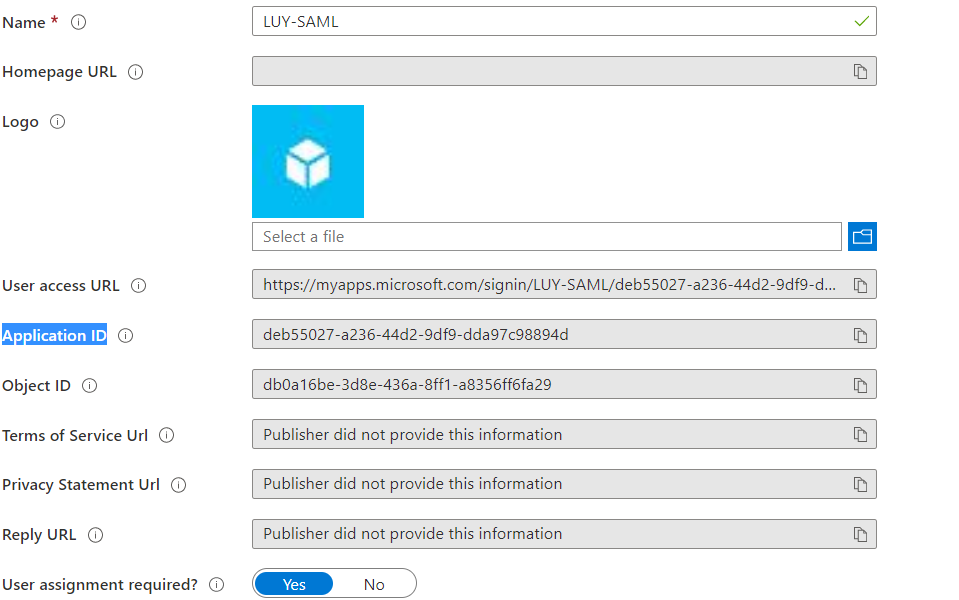
Task: Click the Select a file input
Action: [546, 237]
